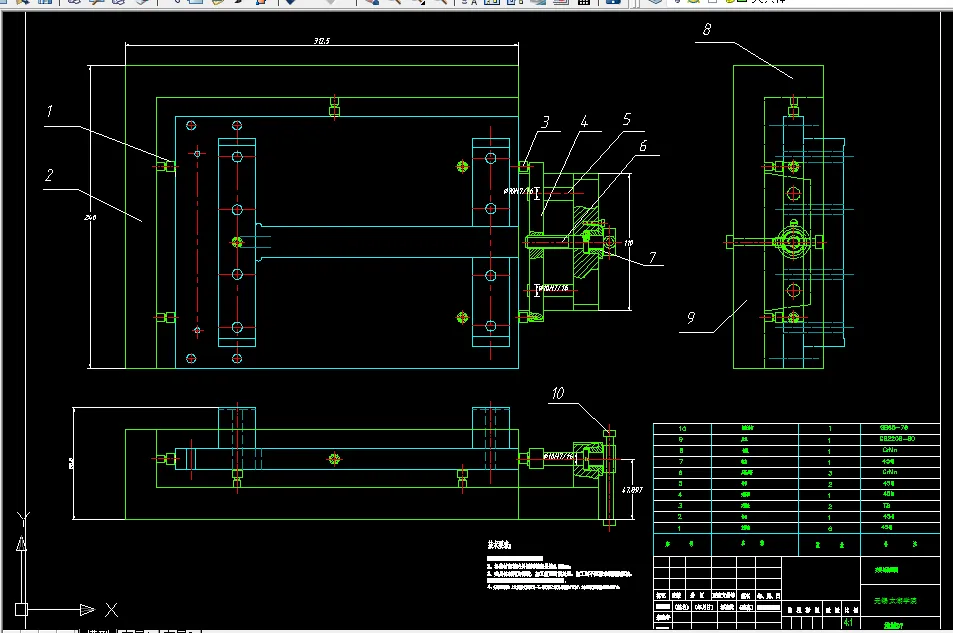Click the GB2208-80 cell in parts list
Viewport: 953px width, 633px height.
coord(897,438)
